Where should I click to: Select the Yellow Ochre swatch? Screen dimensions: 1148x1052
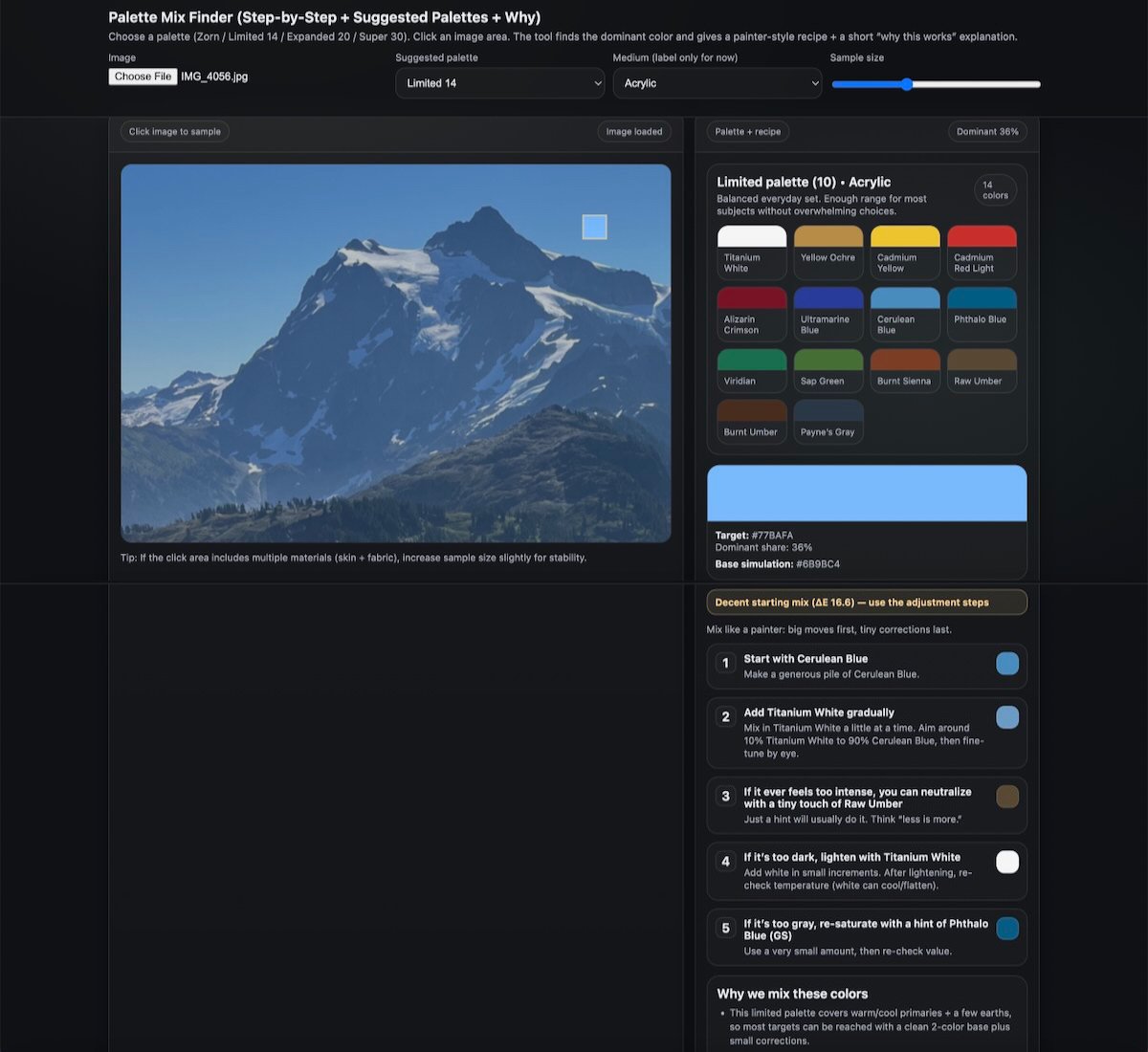click(x=828, y=252)
